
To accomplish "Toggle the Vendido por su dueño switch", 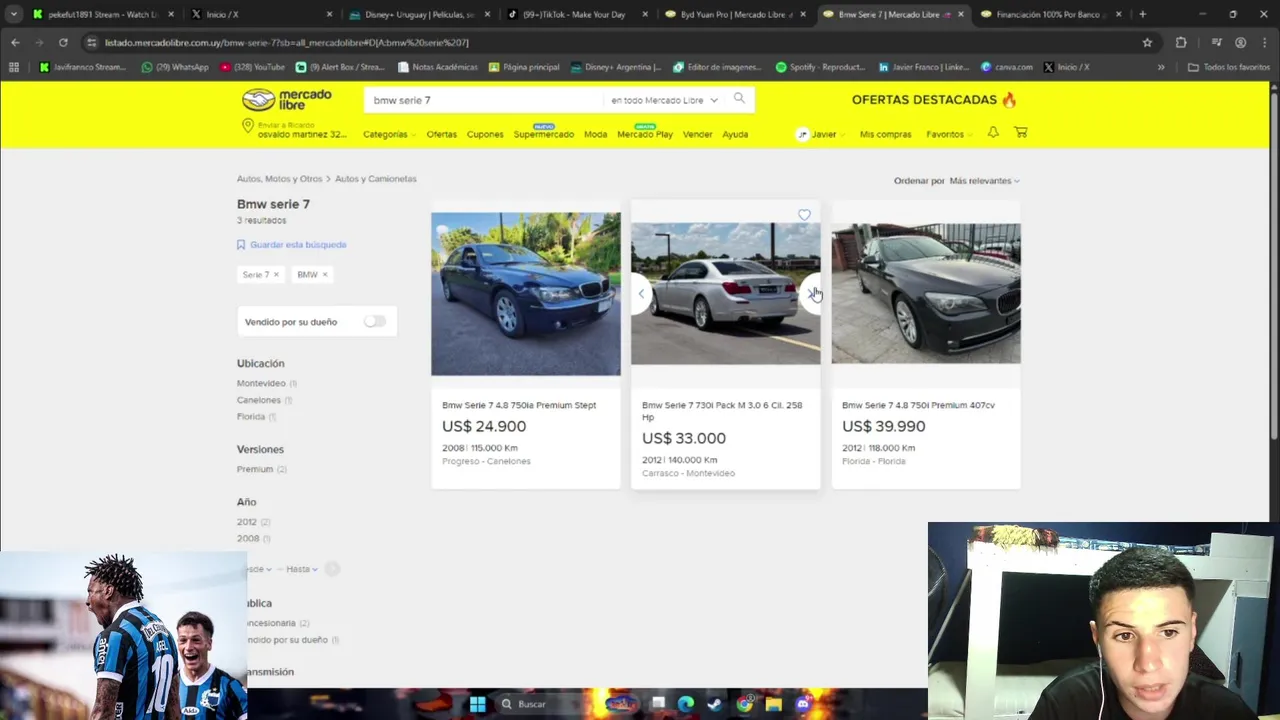I will tap(374, 321).
